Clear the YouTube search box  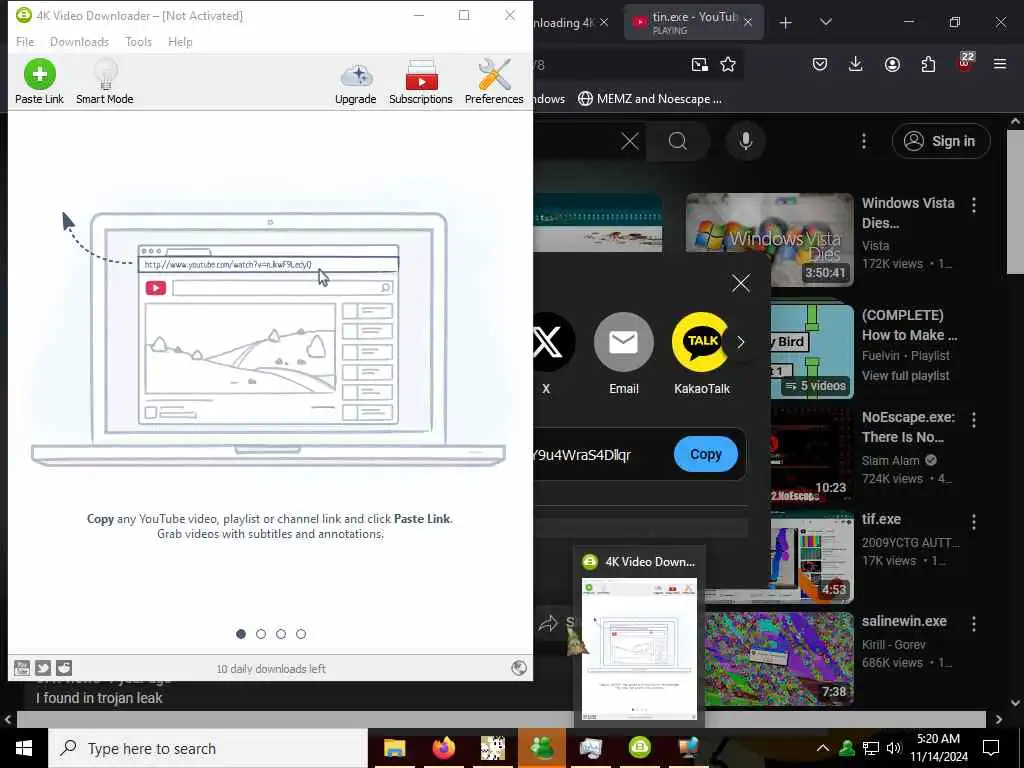pos(630,141)
